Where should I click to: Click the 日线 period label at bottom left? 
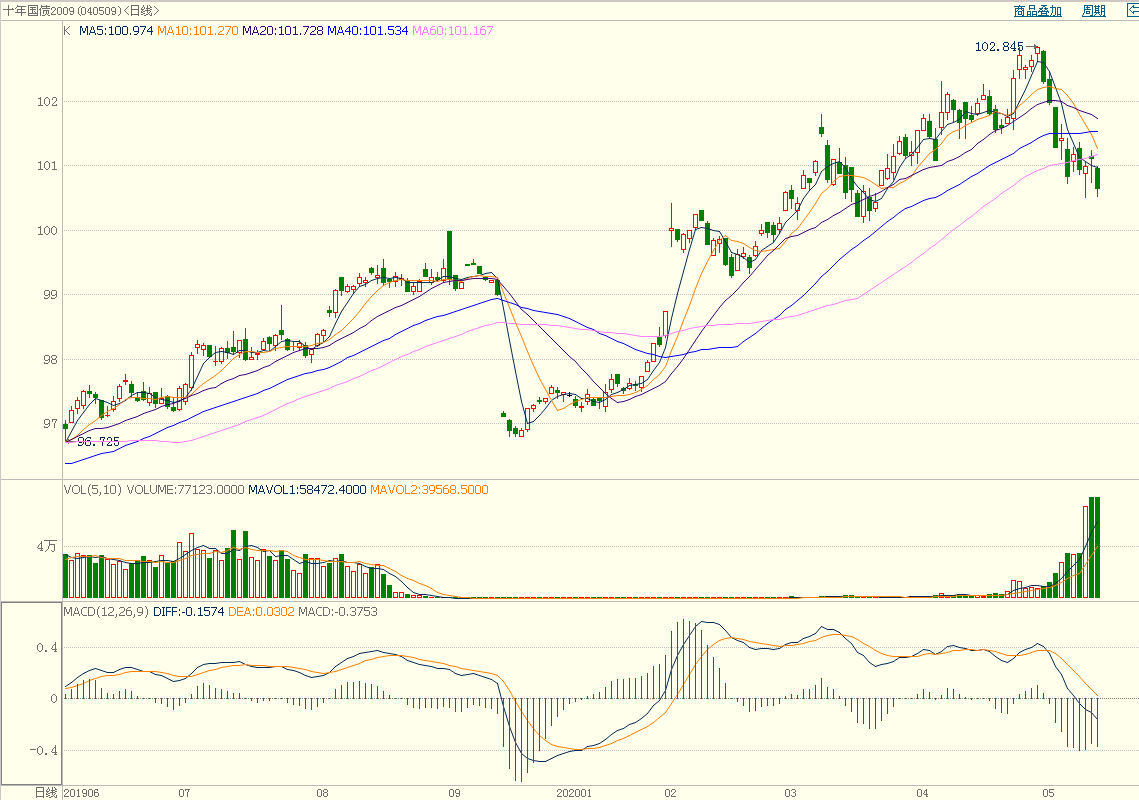46,792
